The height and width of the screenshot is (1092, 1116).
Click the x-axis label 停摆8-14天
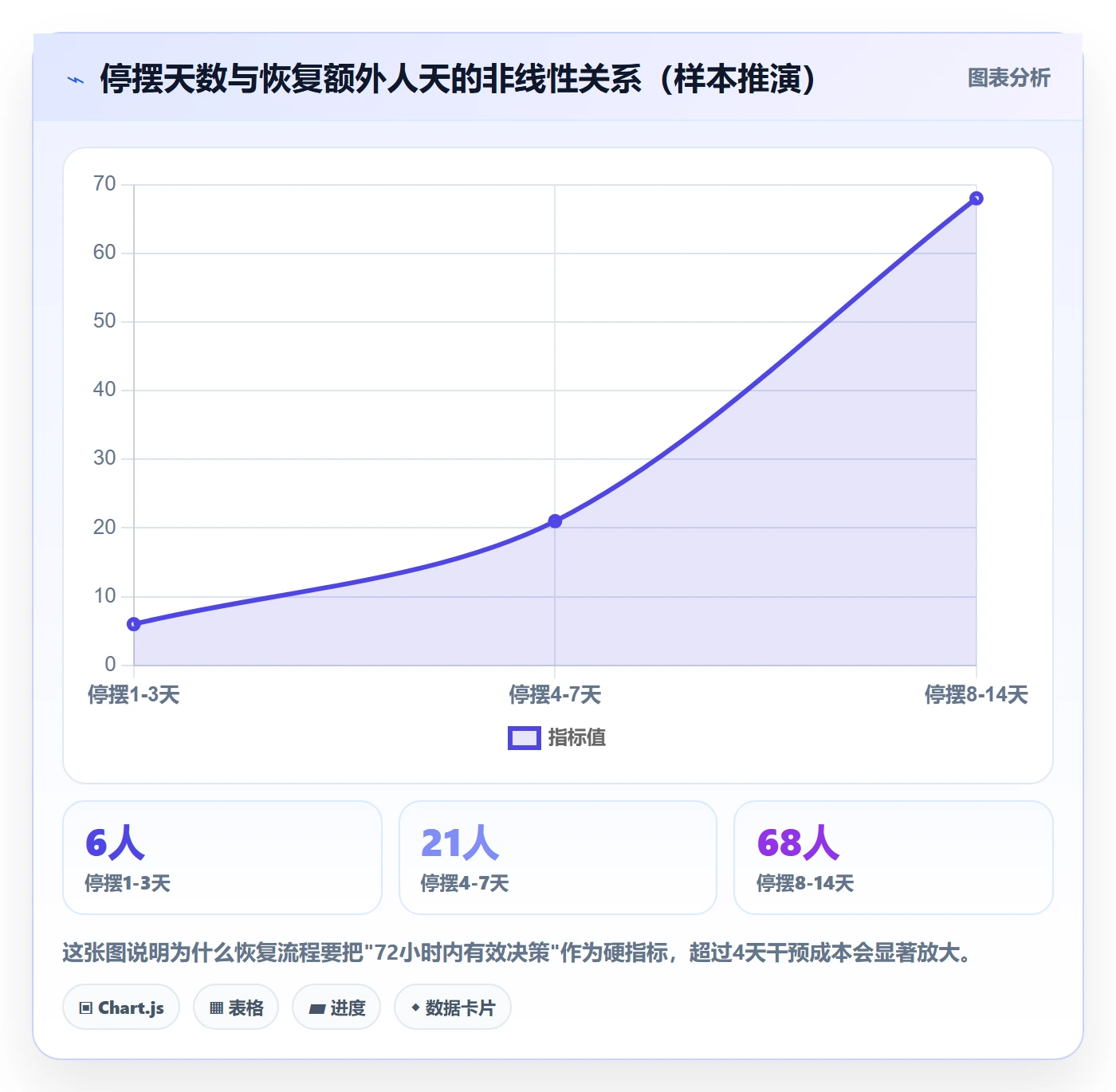pyautogui.click(x=976, y=695)
